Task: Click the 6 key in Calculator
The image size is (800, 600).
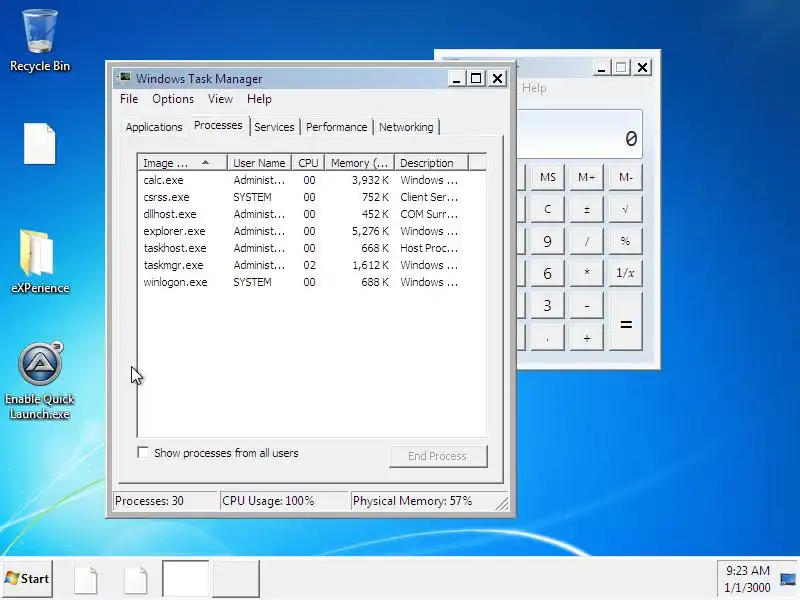Action: pos(547,273)
